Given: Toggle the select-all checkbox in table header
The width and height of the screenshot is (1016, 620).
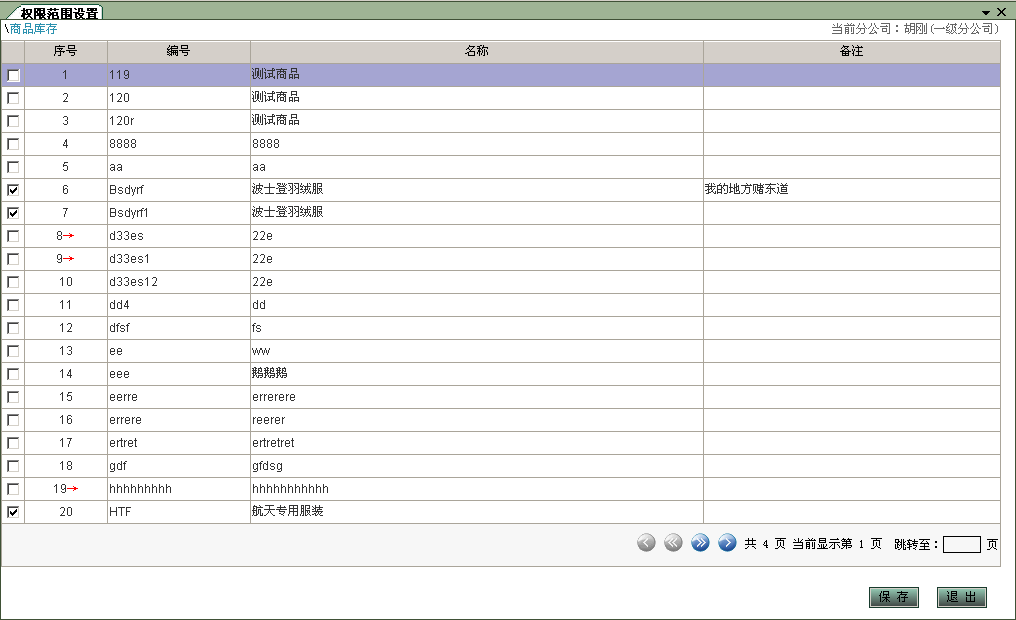Looking at the screenshot, I should [13, 52].
